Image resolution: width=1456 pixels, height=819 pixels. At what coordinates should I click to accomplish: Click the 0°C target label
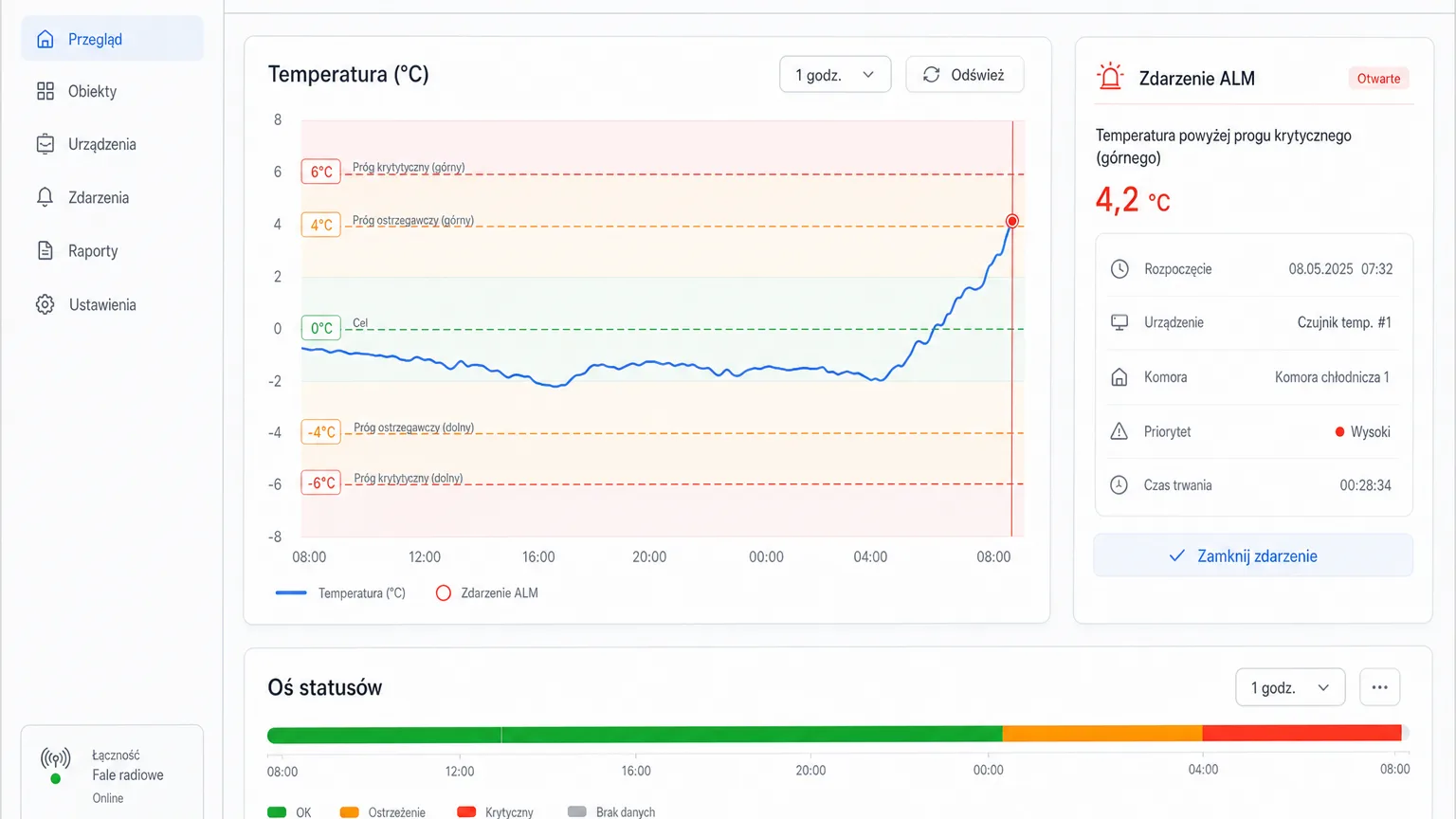tap(321, 328)
